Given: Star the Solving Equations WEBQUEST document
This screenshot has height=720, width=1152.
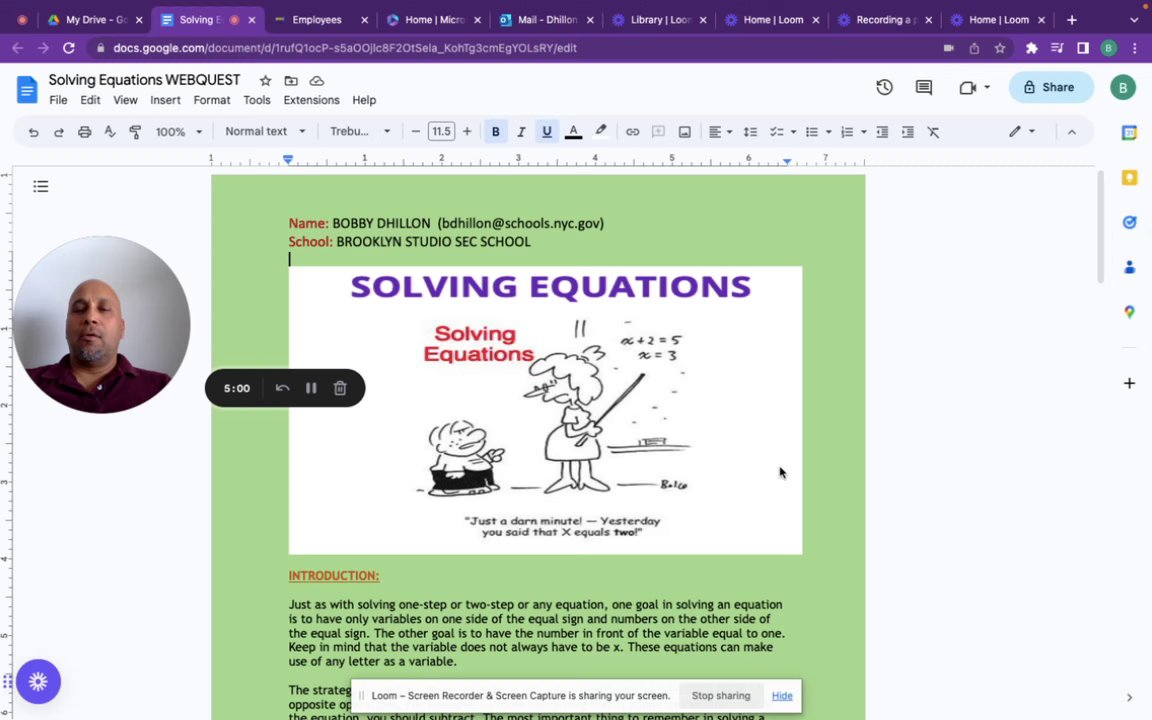Looking at the screenshot, I should (265, 81).
